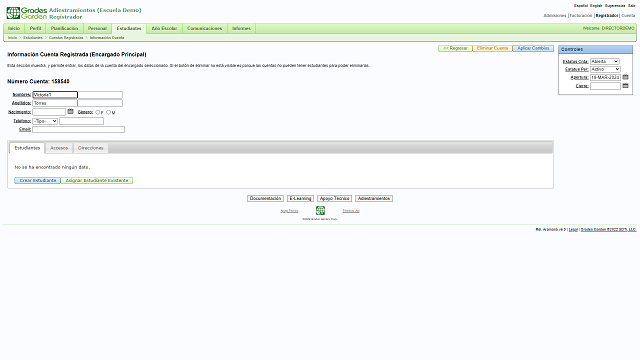This screenshot has height=360, width=640.
Task: Open the Registrador module link
Action: point(607,16)
